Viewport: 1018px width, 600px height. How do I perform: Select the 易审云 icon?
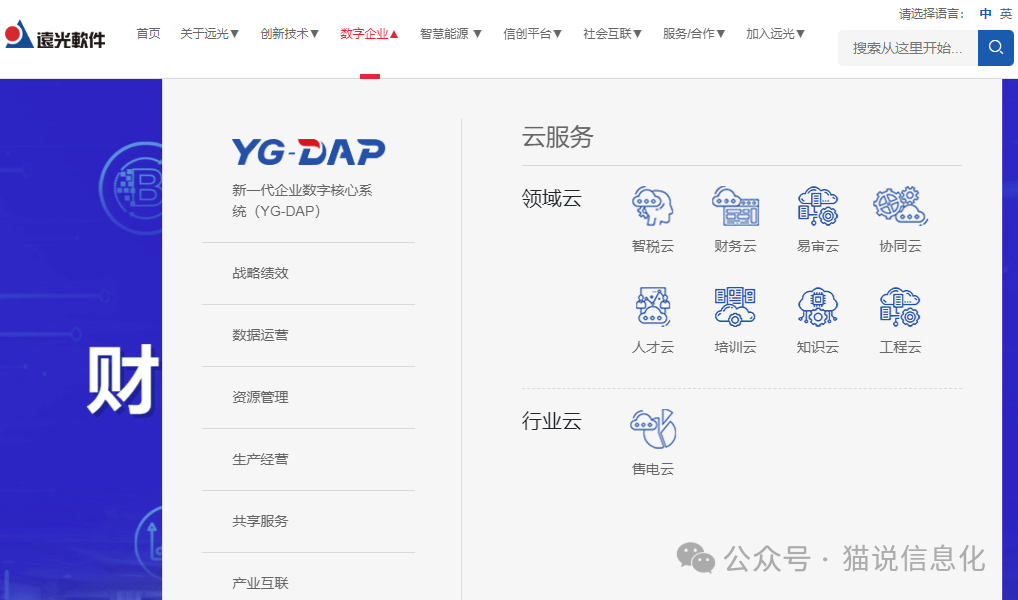coord(817,207)
